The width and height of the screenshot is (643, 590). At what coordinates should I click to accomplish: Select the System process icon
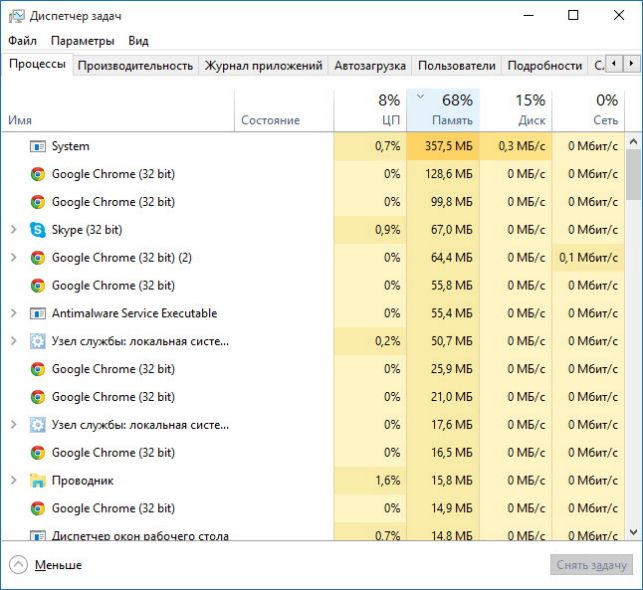point(38,146)
